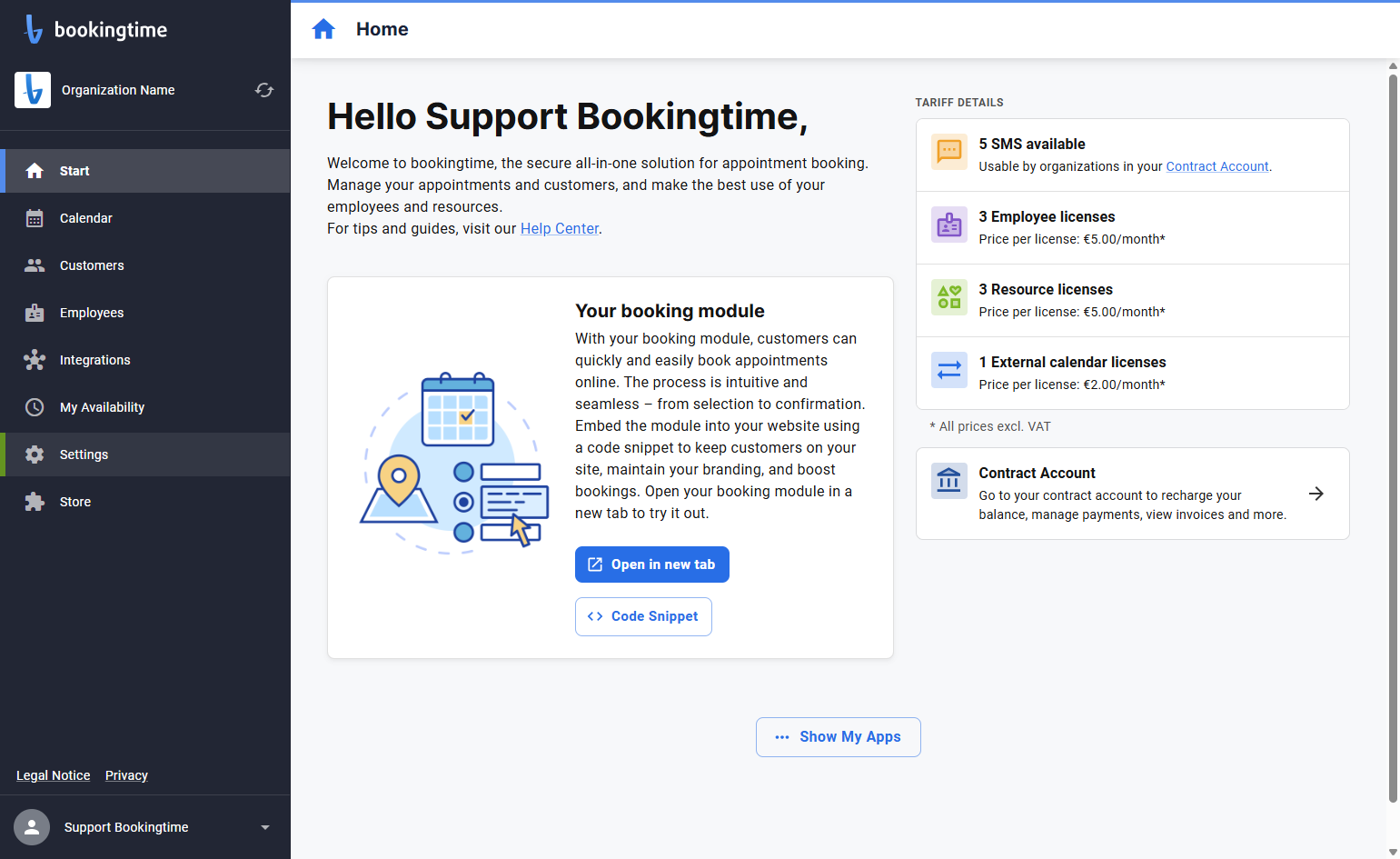
Task: Click the Employee licenses badge icon
Action: tap(949, 225)
